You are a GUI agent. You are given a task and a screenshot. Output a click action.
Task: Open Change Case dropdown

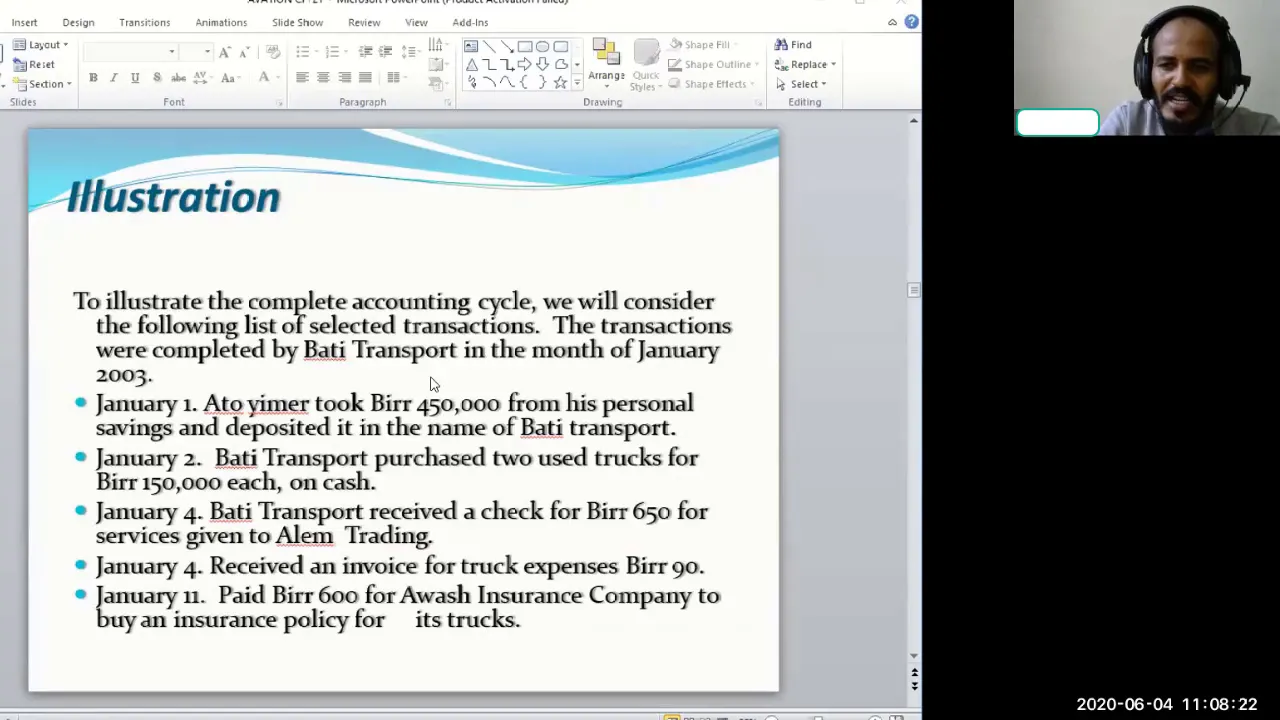pos(230,77)
